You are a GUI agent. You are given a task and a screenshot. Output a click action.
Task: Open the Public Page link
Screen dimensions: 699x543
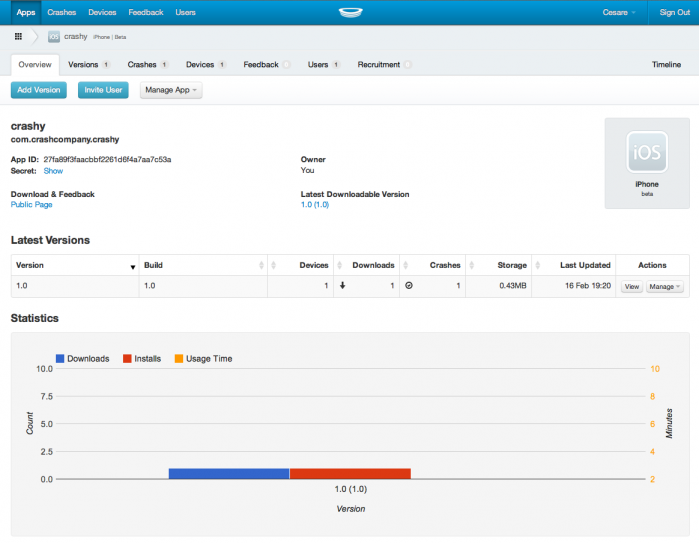click(x=31, y=205)
